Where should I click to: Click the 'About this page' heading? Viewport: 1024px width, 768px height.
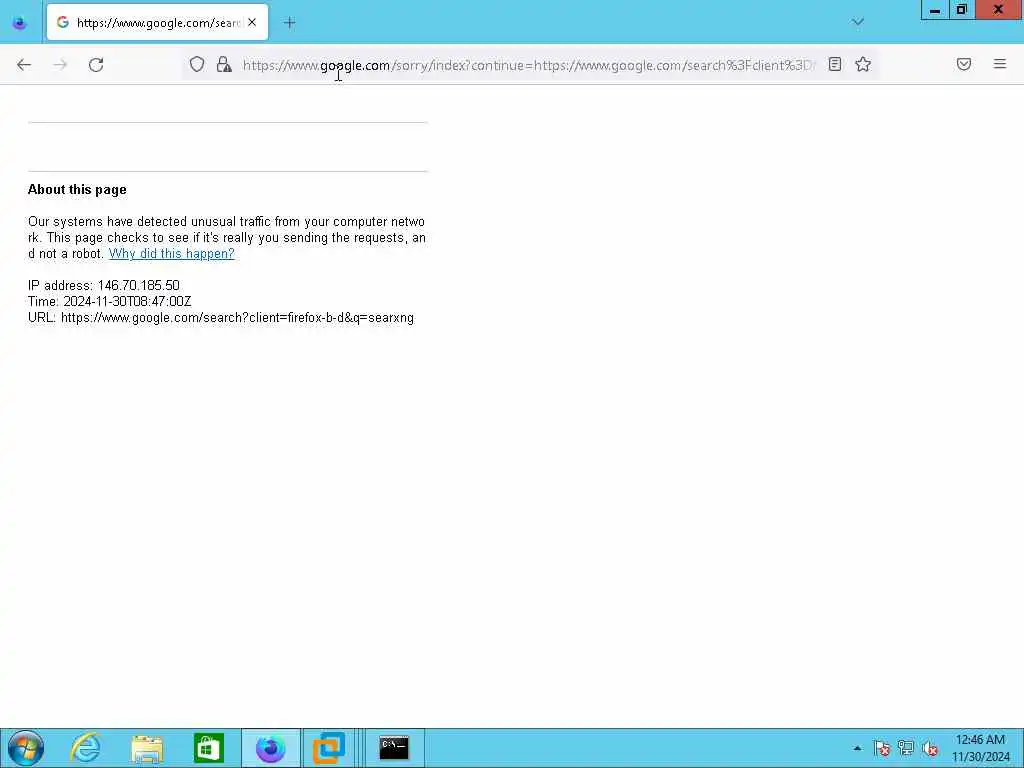coord(77,189)
